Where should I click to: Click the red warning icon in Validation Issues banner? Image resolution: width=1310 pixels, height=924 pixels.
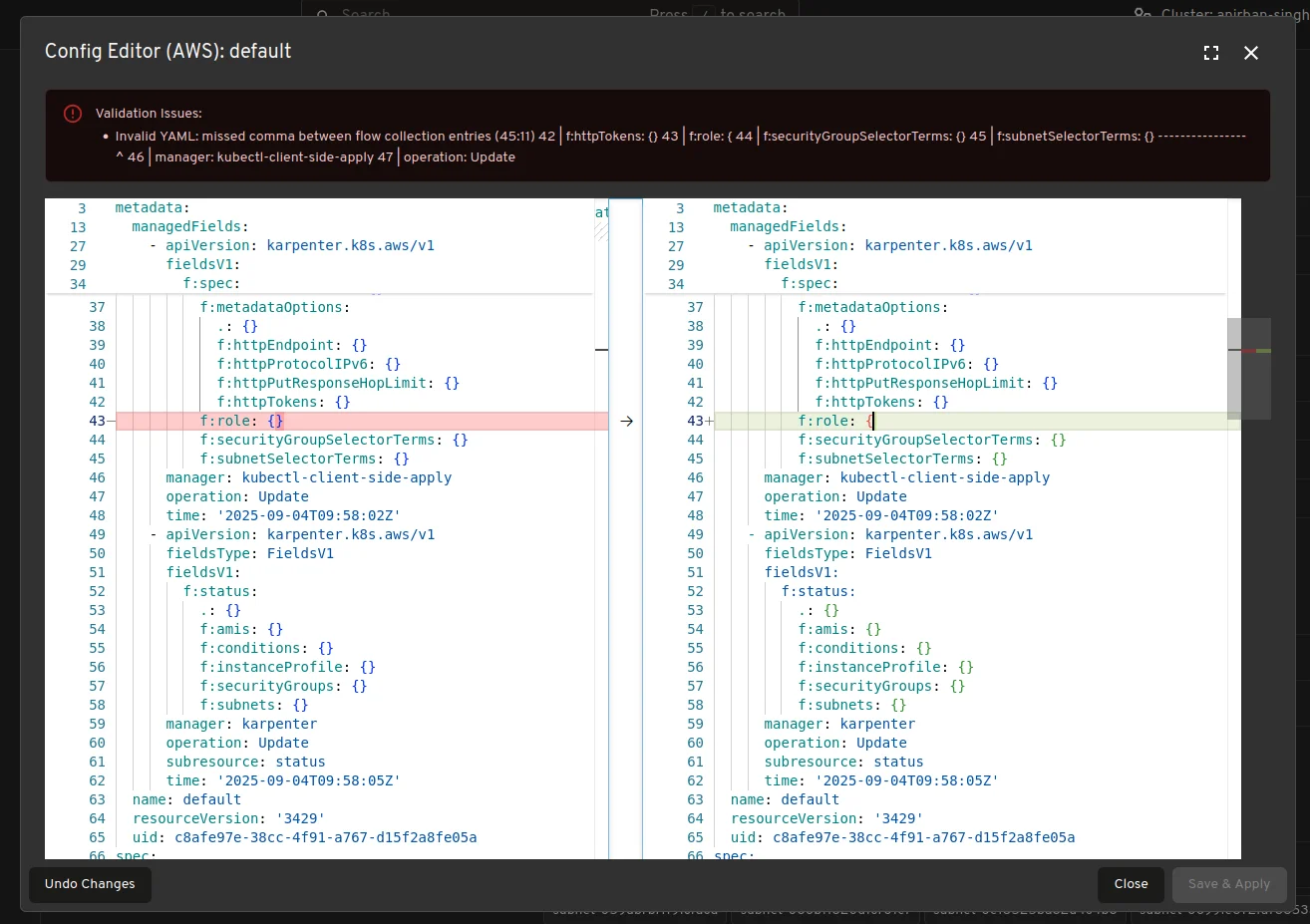coord(72,113)
